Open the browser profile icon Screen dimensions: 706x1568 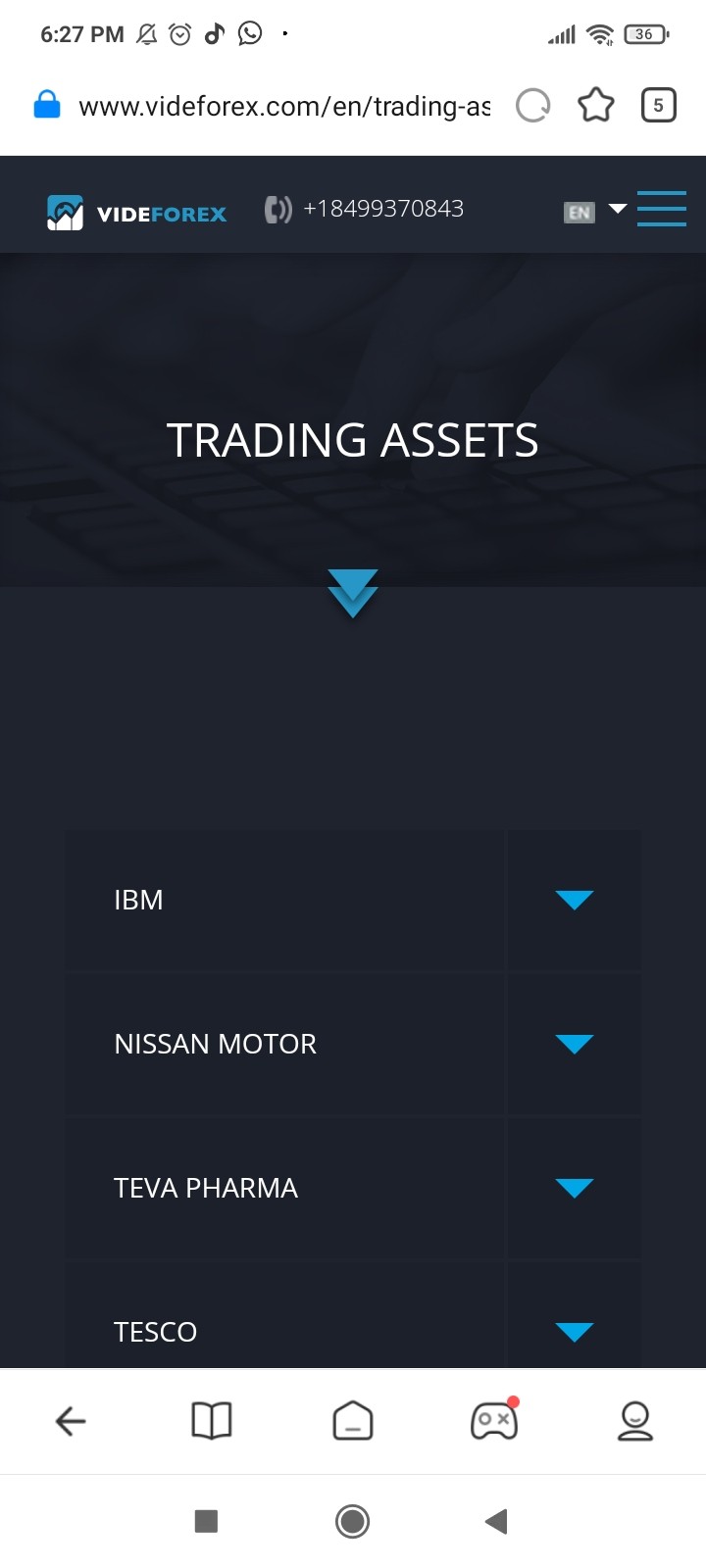coord(635,1420)
